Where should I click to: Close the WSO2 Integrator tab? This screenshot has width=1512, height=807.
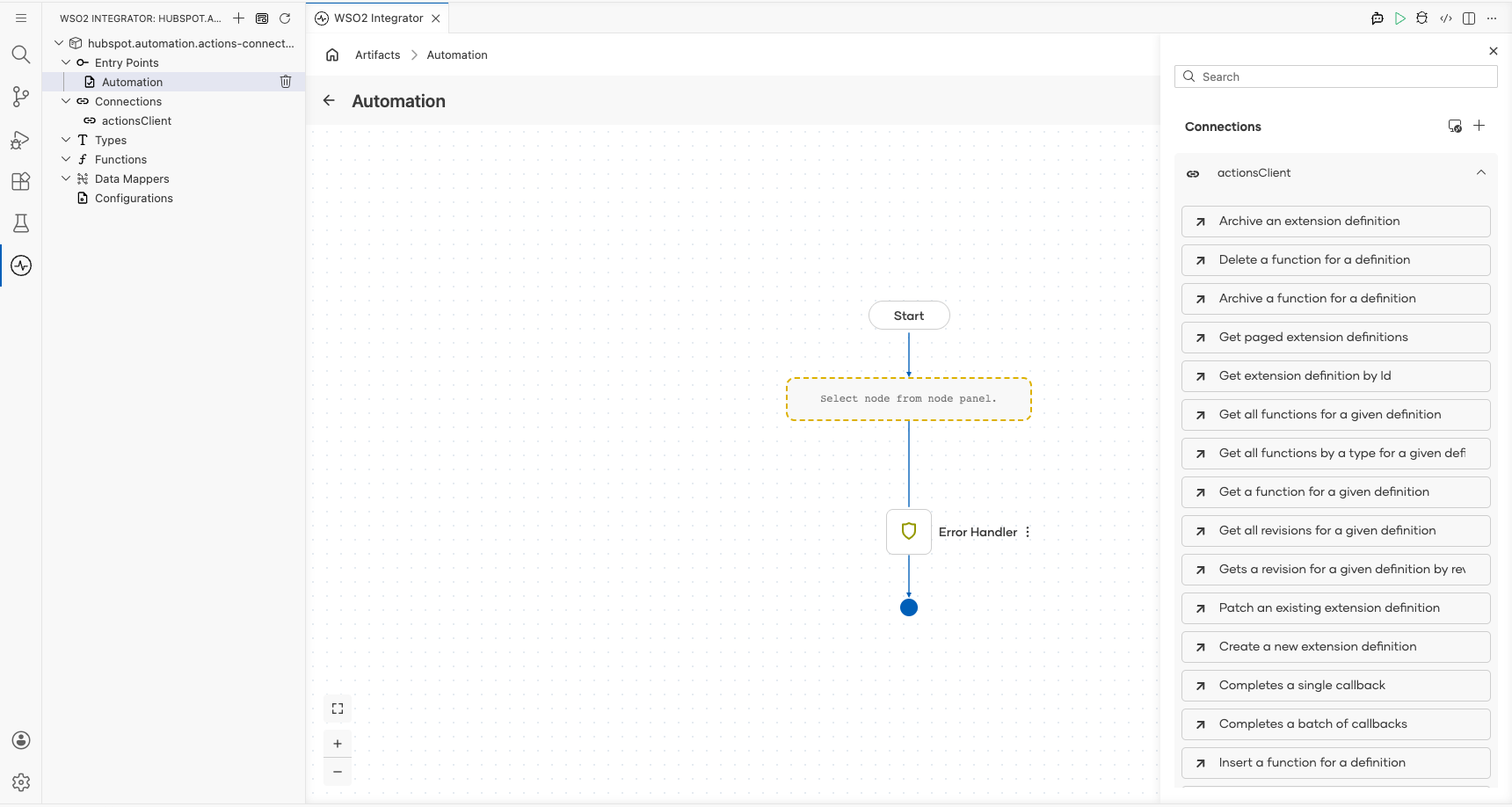pyautogui.click(x=436, y=18)
